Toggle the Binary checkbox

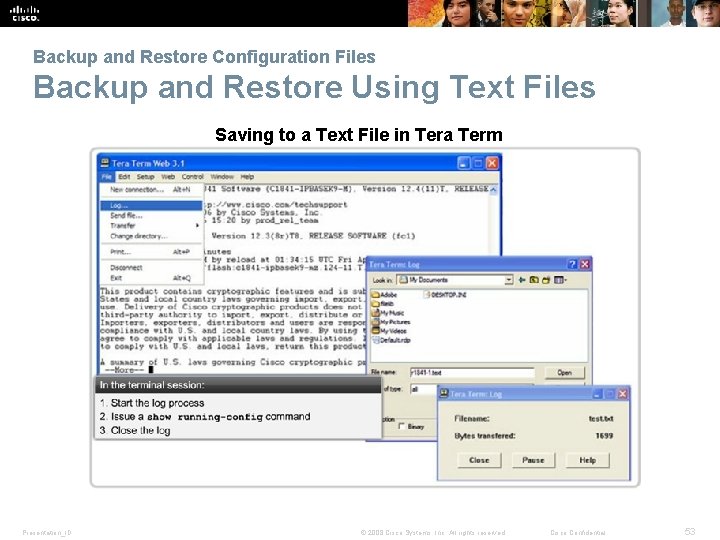point(402,426)
